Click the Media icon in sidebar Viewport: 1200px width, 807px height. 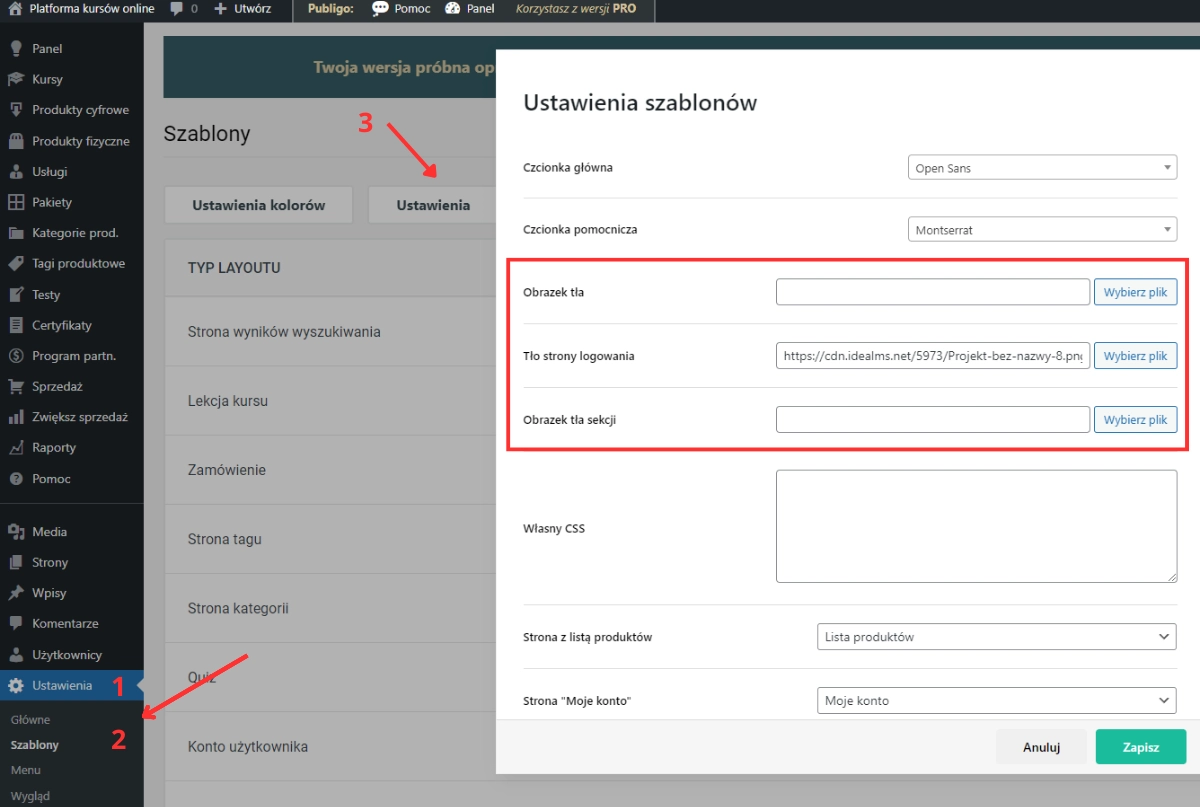point(15,531)
